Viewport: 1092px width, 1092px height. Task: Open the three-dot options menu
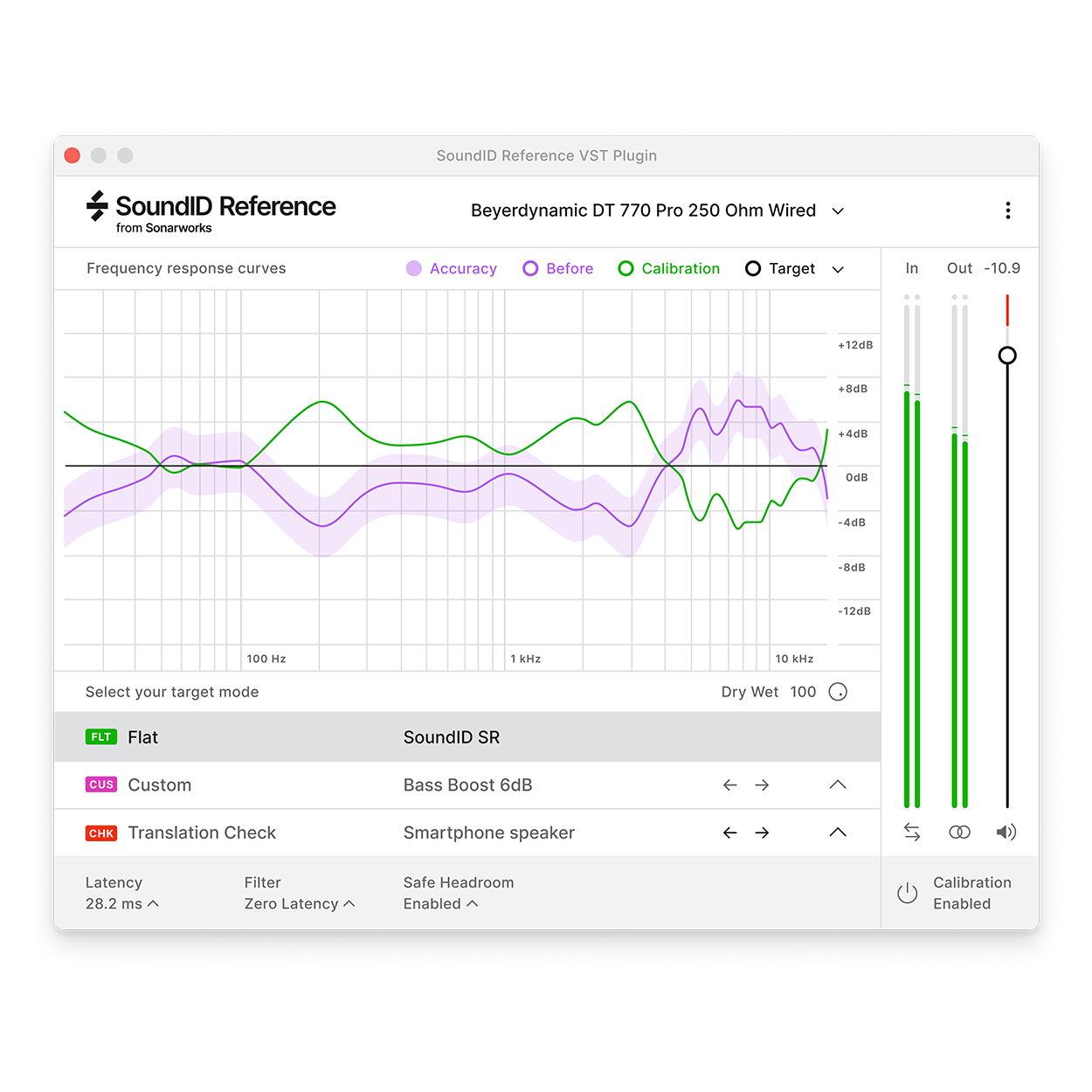pos(1008,211)
